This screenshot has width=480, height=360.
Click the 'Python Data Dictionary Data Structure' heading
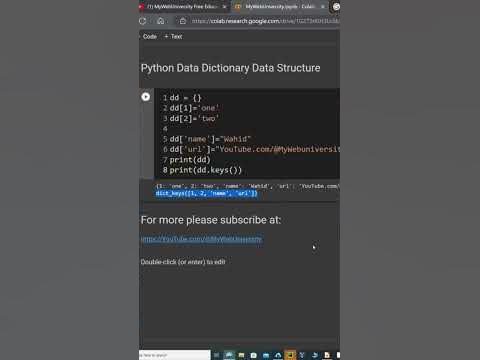(x=230, y=68)
